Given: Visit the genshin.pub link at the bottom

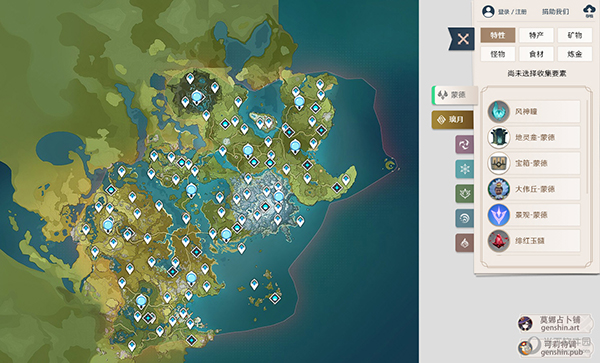Looking at the screenshot, I should click(555, 347).
